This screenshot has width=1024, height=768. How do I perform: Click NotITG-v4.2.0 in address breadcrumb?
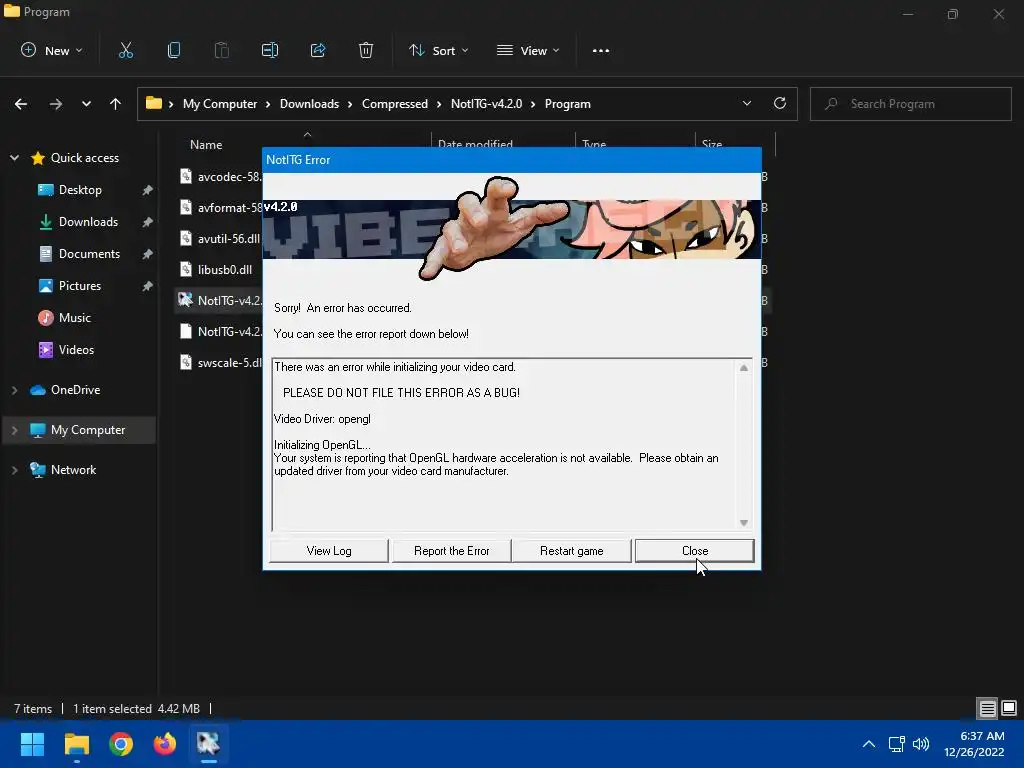tap(487, 104)
